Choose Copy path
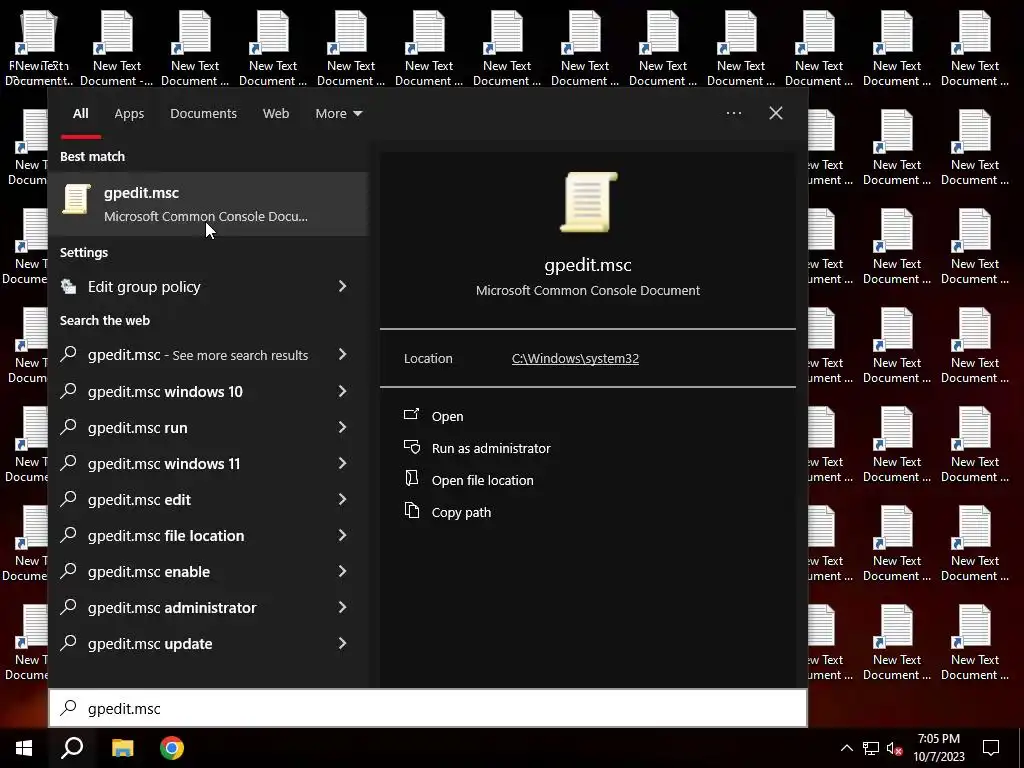 point(461,512)
